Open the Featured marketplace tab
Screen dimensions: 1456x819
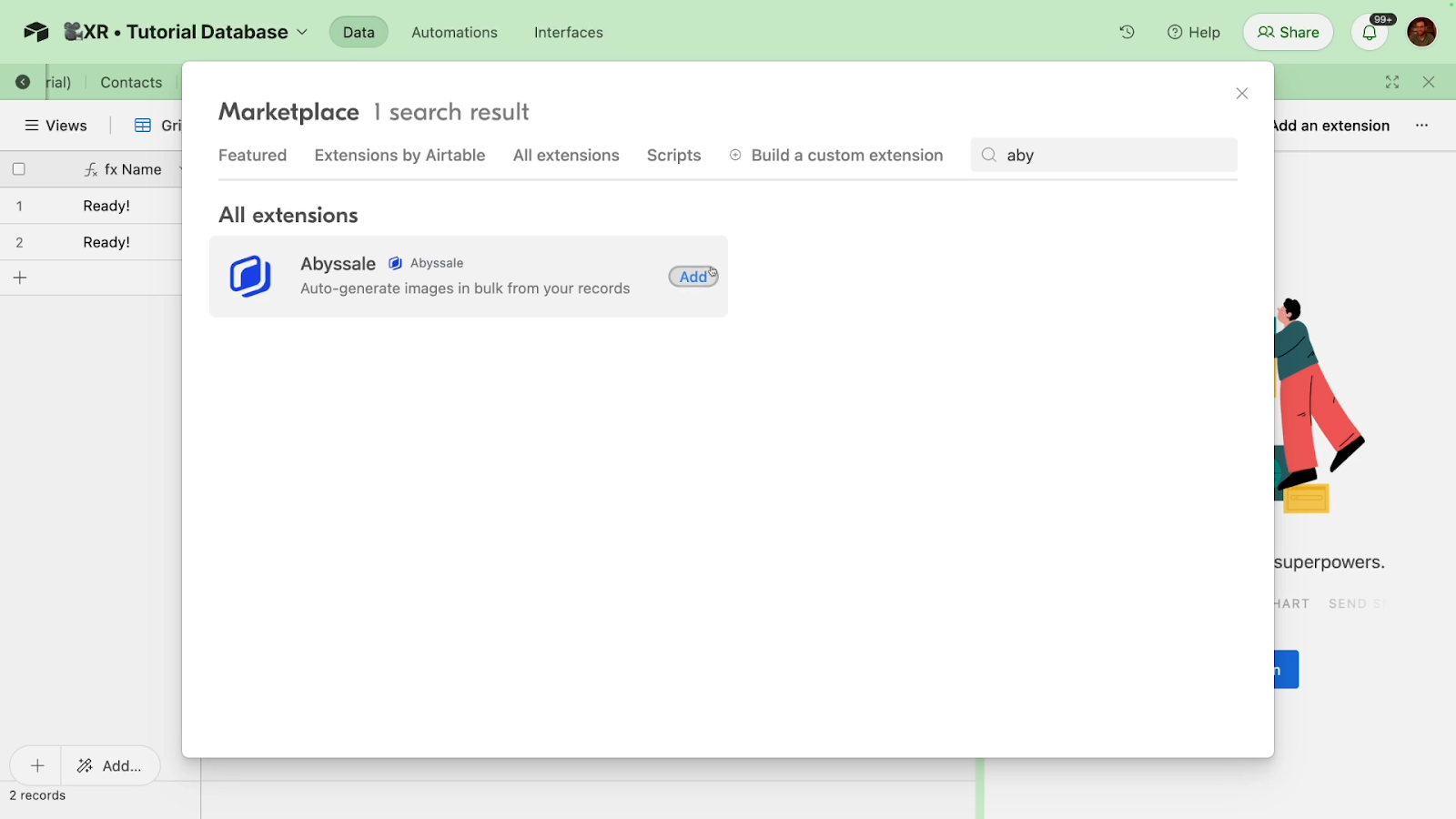click(x=252, y=156)
